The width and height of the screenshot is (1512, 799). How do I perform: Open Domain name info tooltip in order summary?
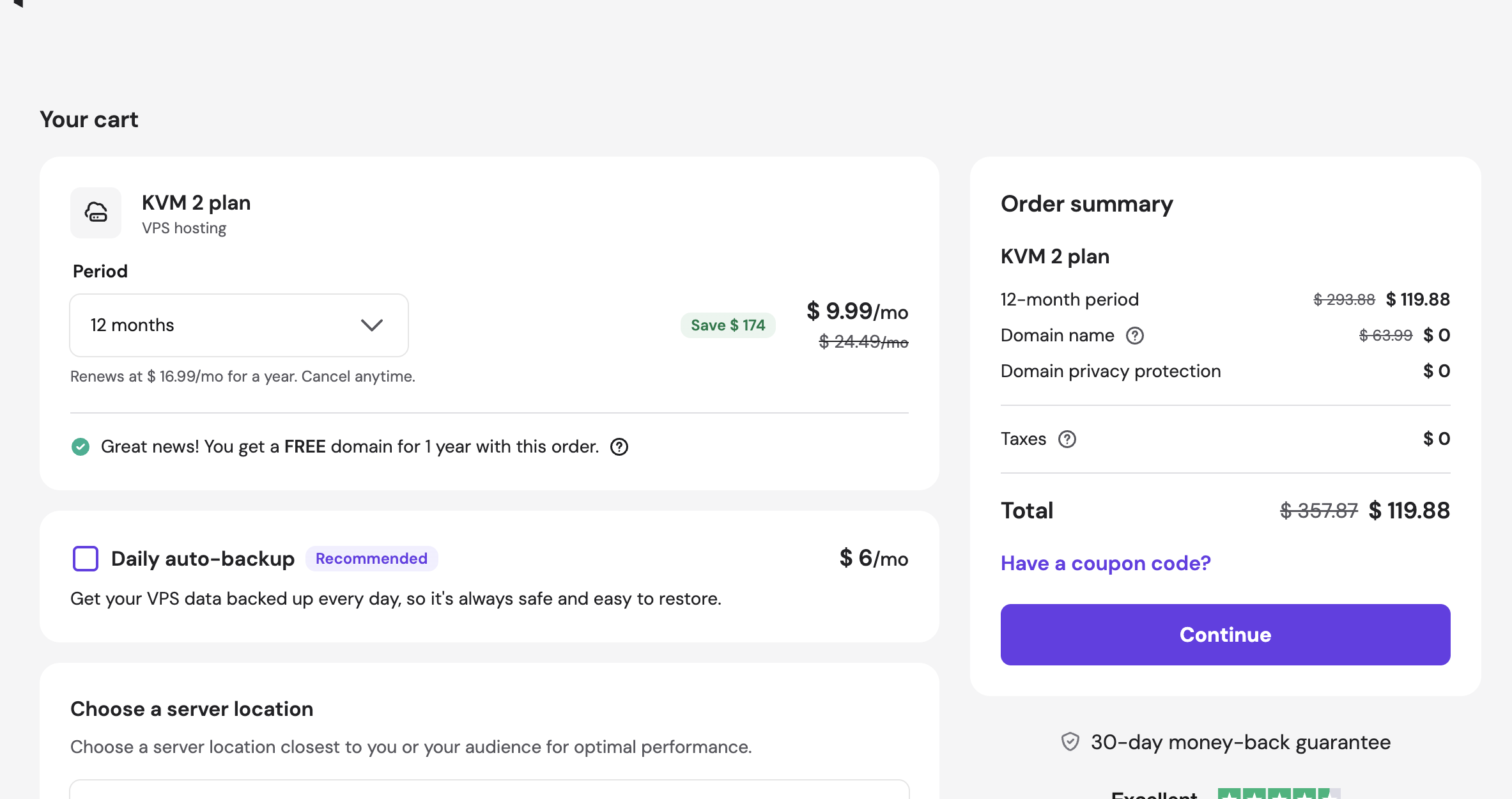click(x=1135, y=336)
